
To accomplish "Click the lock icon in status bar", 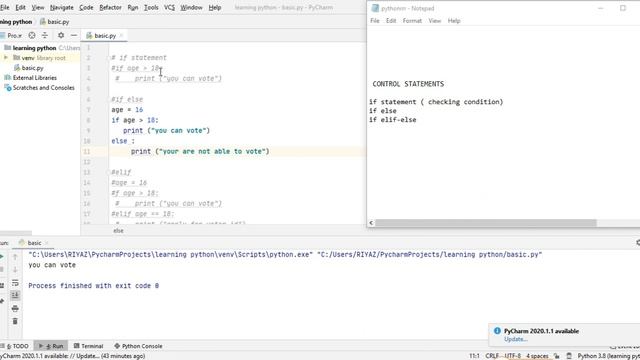I will coord(556,356).
